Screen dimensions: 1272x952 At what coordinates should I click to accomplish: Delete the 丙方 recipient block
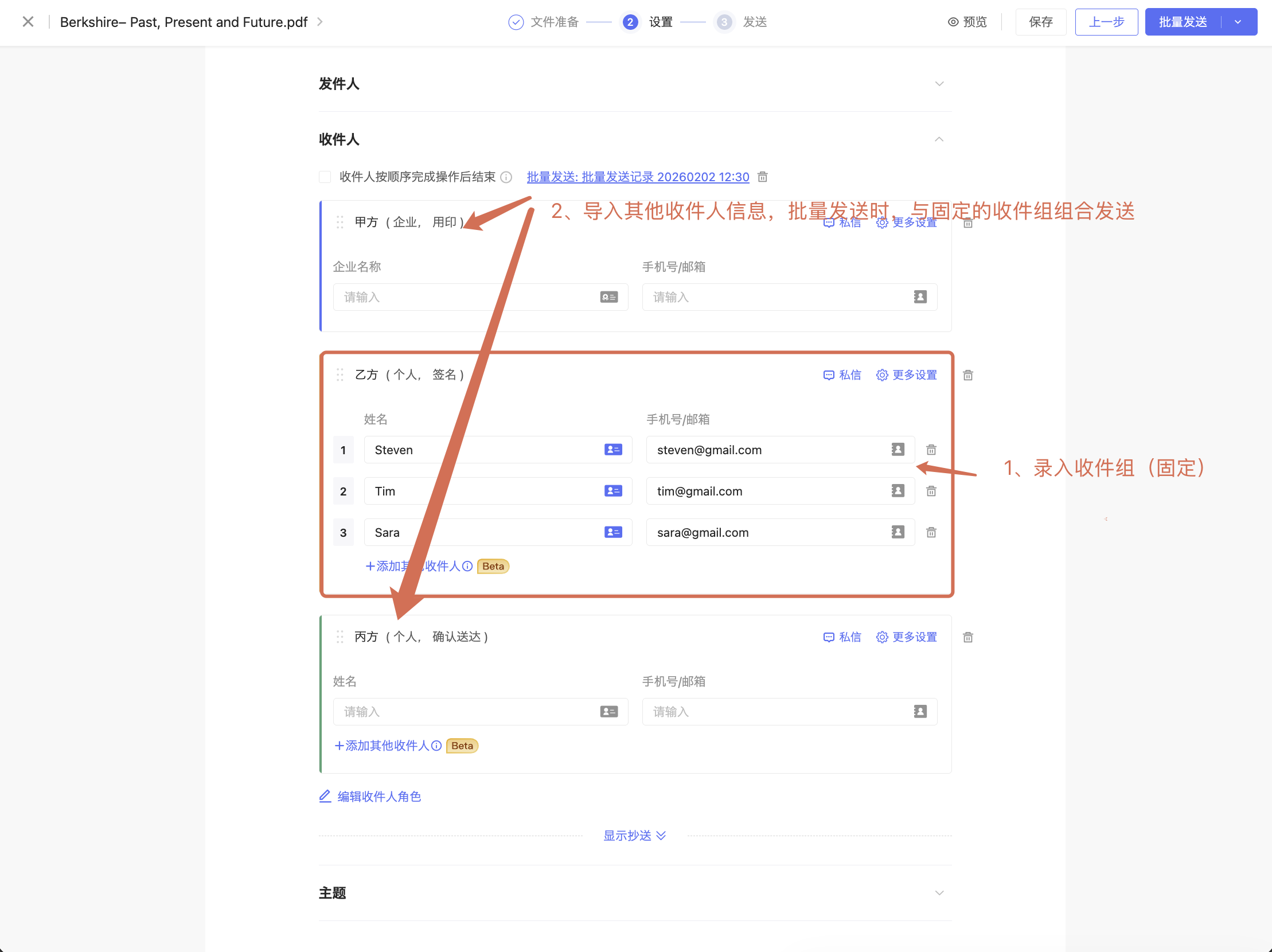click(x=968, y=637)
